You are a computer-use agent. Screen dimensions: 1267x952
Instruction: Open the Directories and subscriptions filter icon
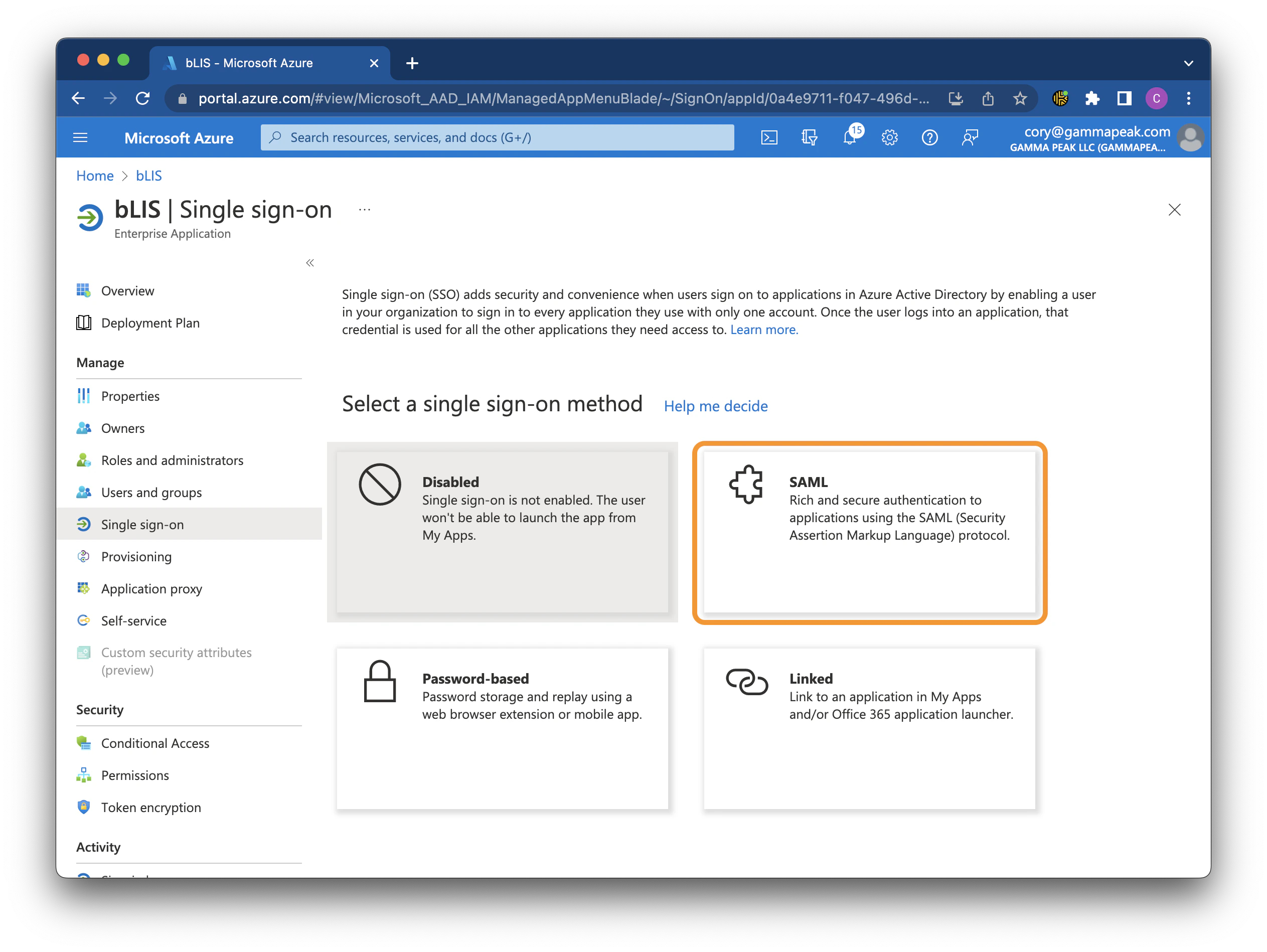810,137
